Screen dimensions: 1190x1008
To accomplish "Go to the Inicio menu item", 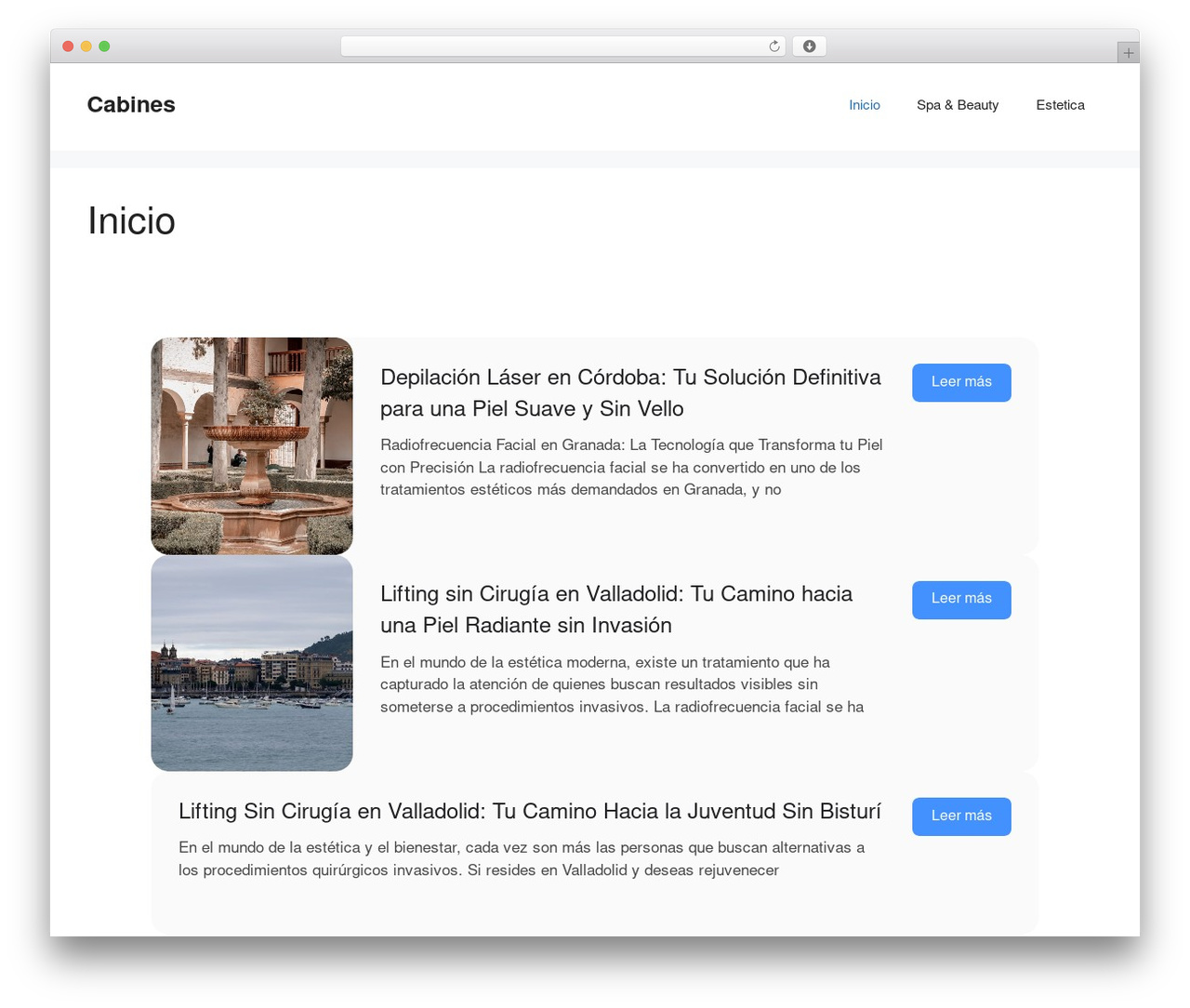I will (x=865, y=105).
